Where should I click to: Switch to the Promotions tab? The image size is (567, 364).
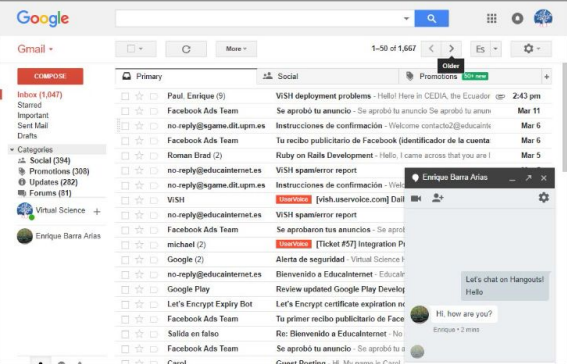pos(469,77)
